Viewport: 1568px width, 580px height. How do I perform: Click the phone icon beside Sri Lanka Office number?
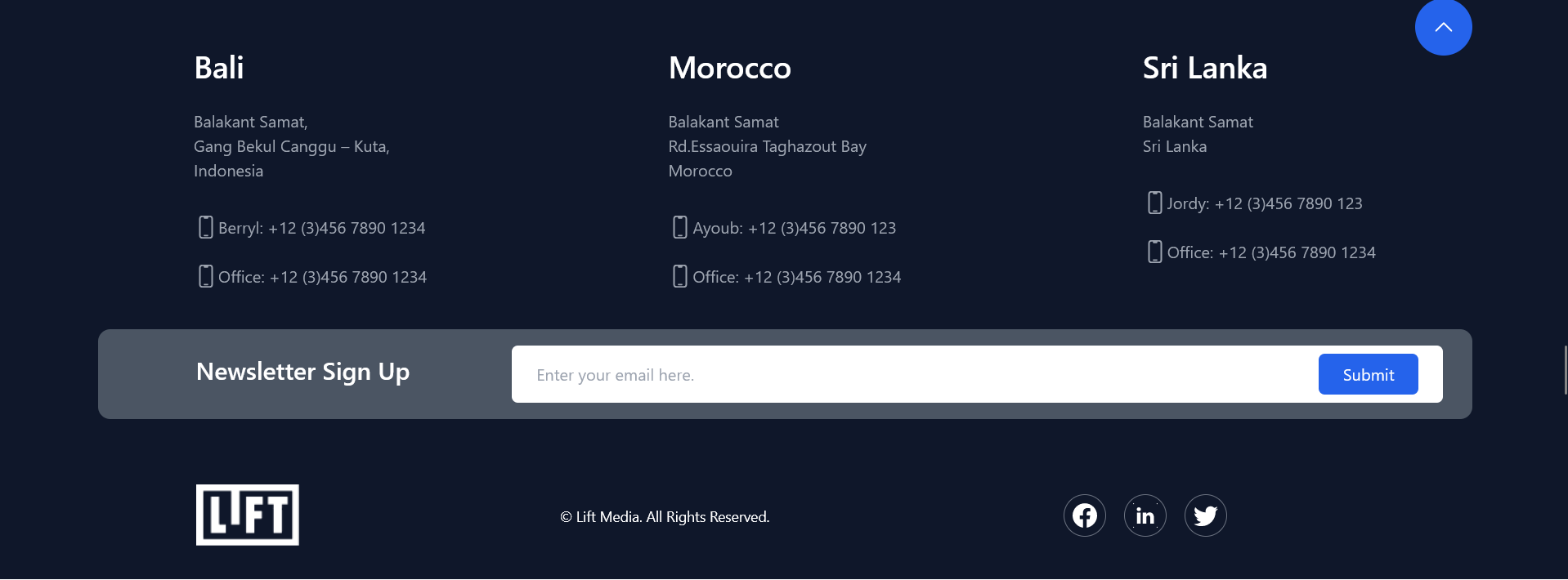click(1154, 252)
